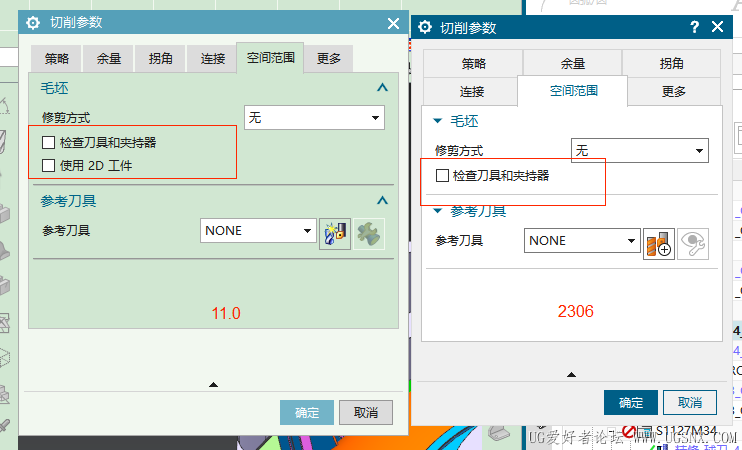Open the 更多 tab in the 2306 dialog
This screenshot has height=450, width=742.
click(674, 91)
